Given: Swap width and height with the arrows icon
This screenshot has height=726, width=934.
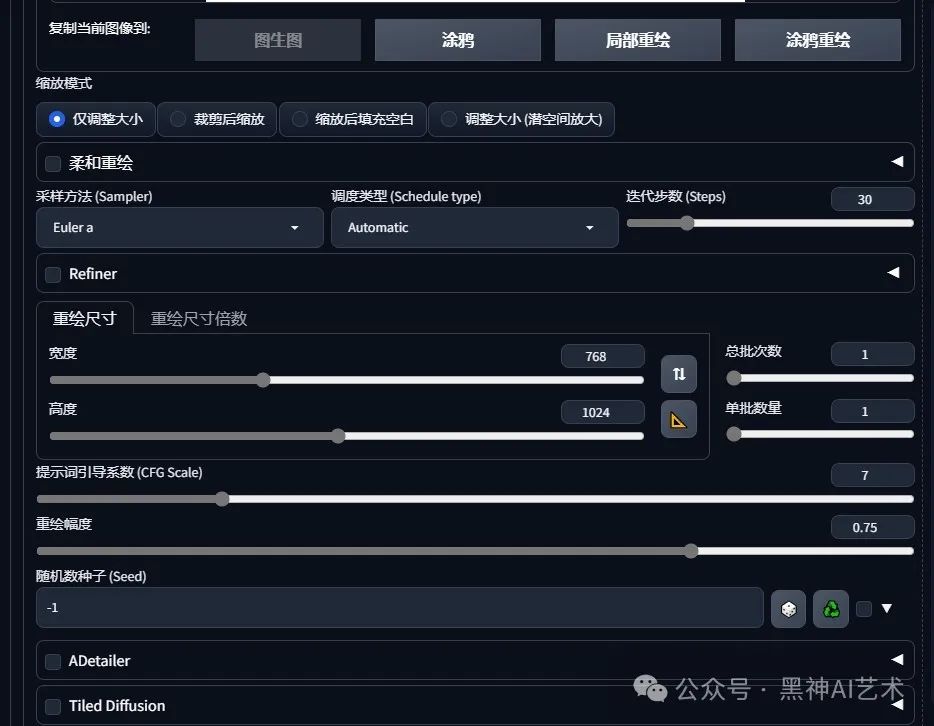Looking at the screenshot, I should [678, 374].
